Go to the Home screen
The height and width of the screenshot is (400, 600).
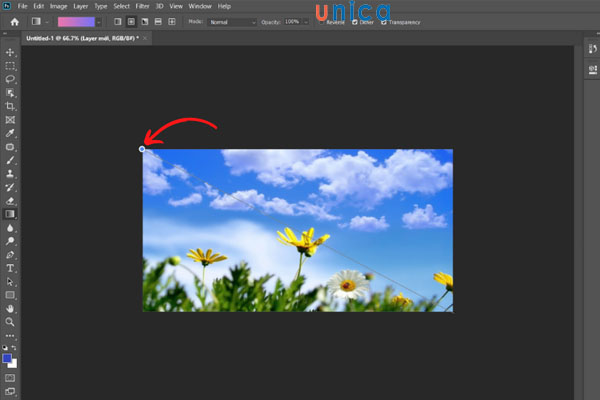tap(15, 22)
